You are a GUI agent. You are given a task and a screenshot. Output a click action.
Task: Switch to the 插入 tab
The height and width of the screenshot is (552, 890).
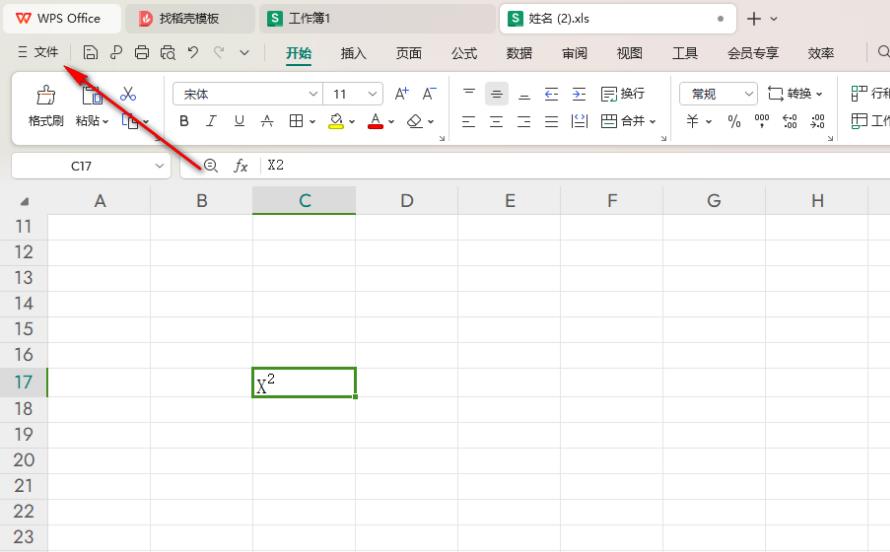pyautogui.click(x=353, y=53)
